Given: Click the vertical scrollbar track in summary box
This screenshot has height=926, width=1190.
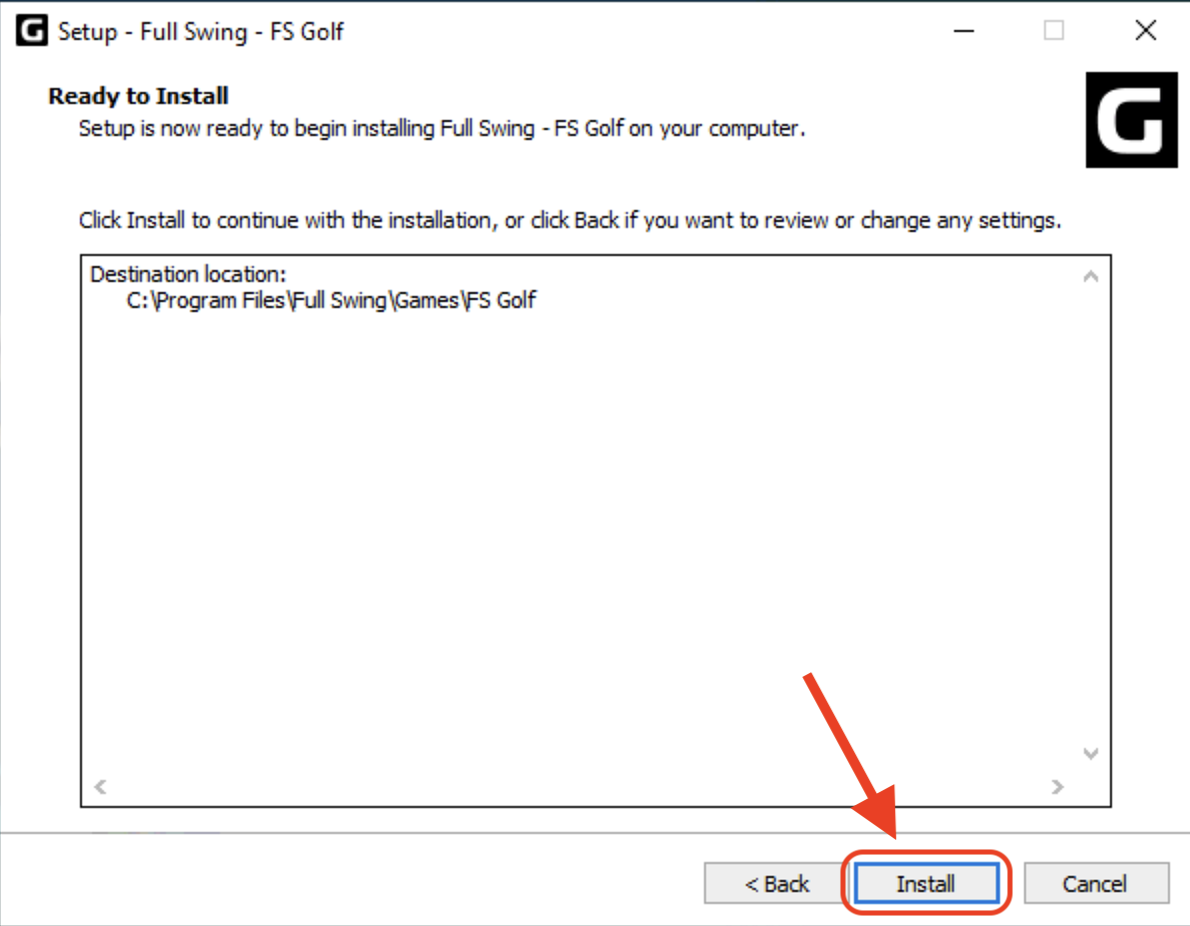Looking at the screenshot, I should pyautogui.click(x=1091, y=515).
